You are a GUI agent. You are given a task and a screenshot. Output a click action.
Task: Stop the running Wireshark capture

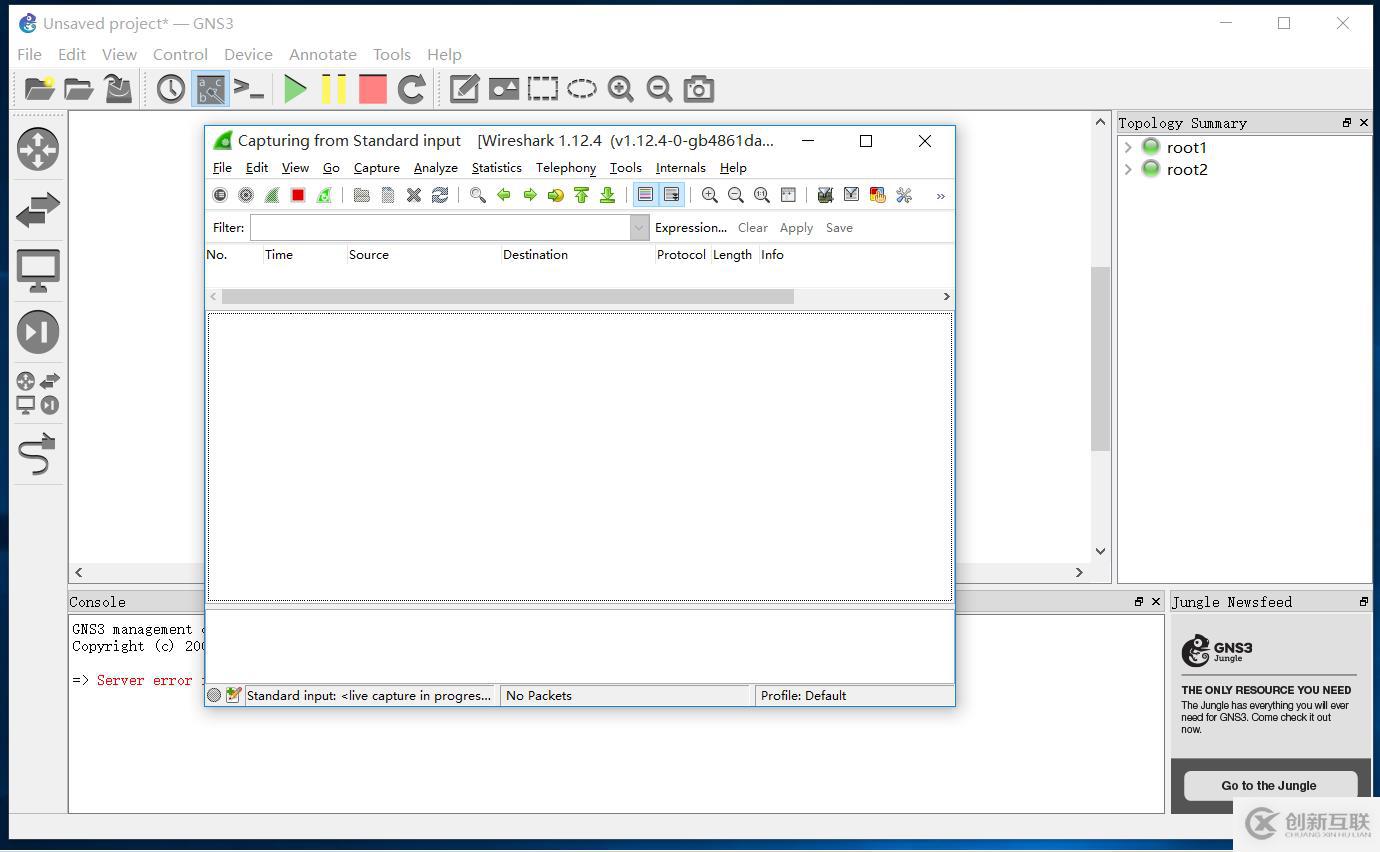tap(298, 195)
